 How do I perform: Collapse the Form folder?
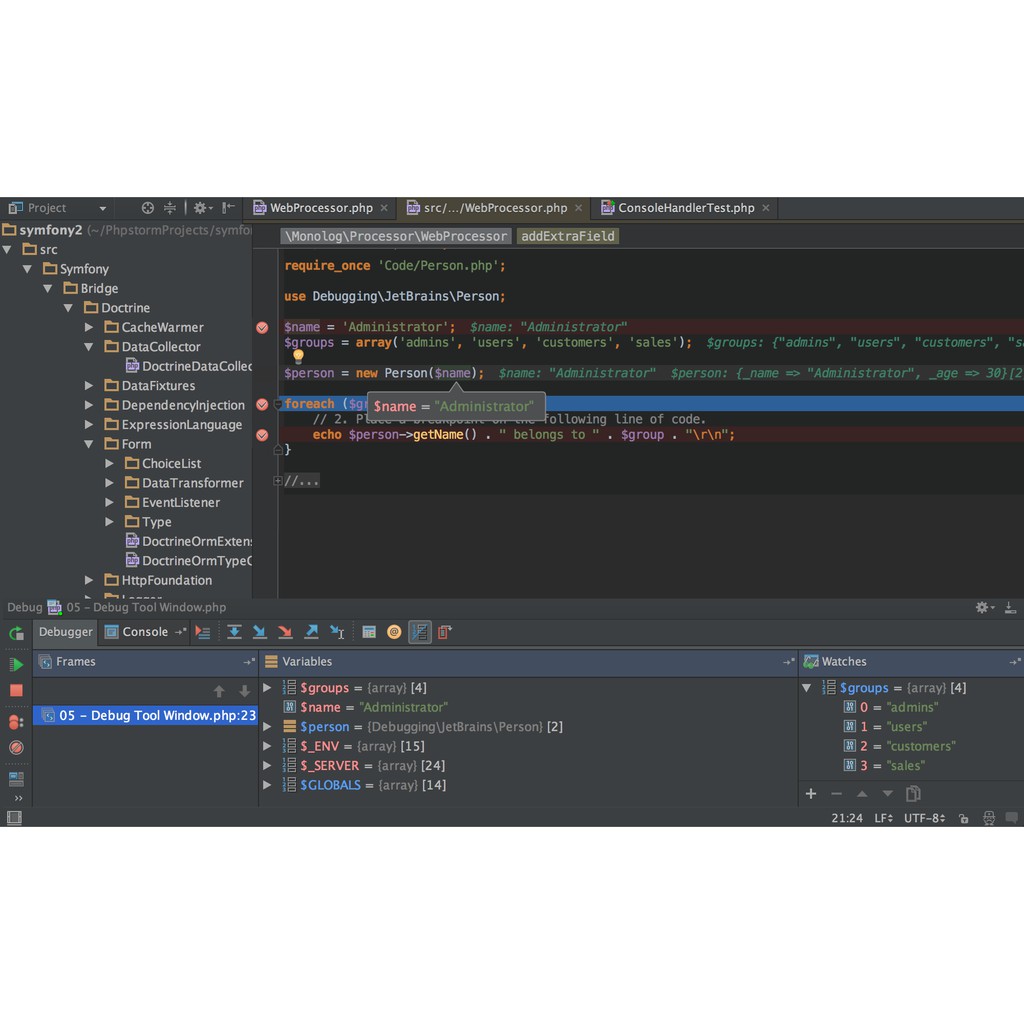[x=89, y=444]
